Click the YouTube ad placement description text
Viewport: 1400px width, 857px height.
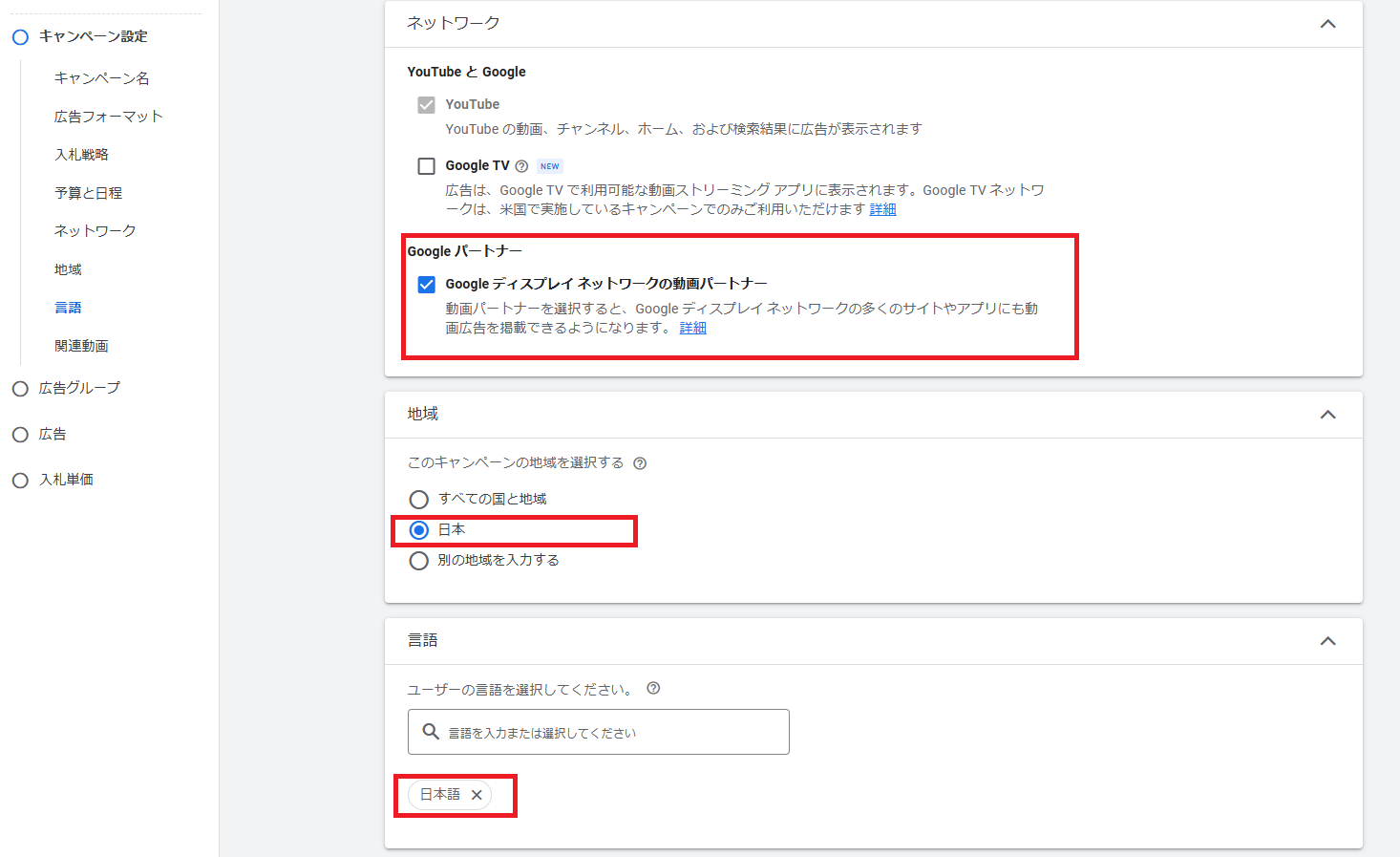click(x=684, y=129)
